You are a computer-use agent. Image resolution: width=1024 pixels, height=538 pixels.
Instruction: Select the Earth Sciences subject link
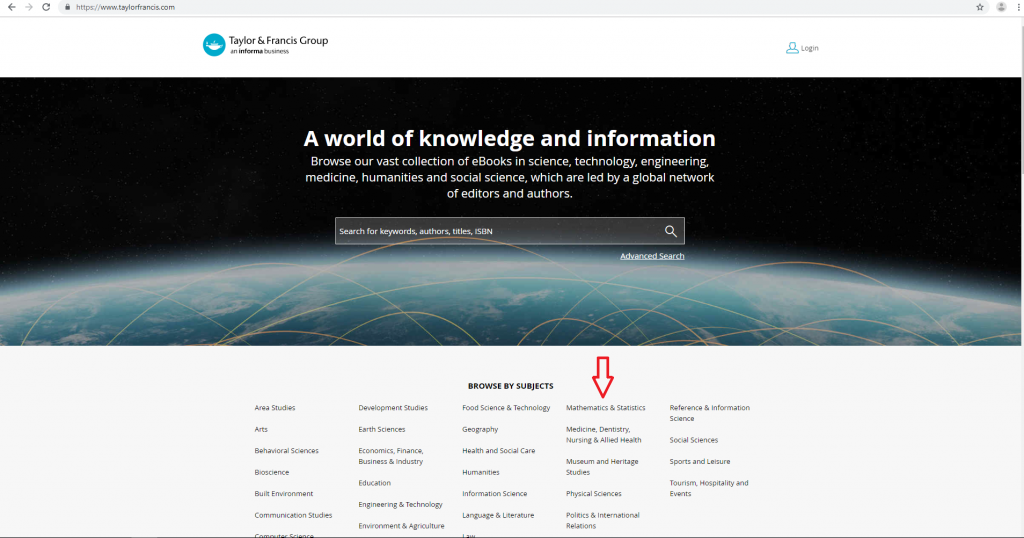tap(382, 429)
